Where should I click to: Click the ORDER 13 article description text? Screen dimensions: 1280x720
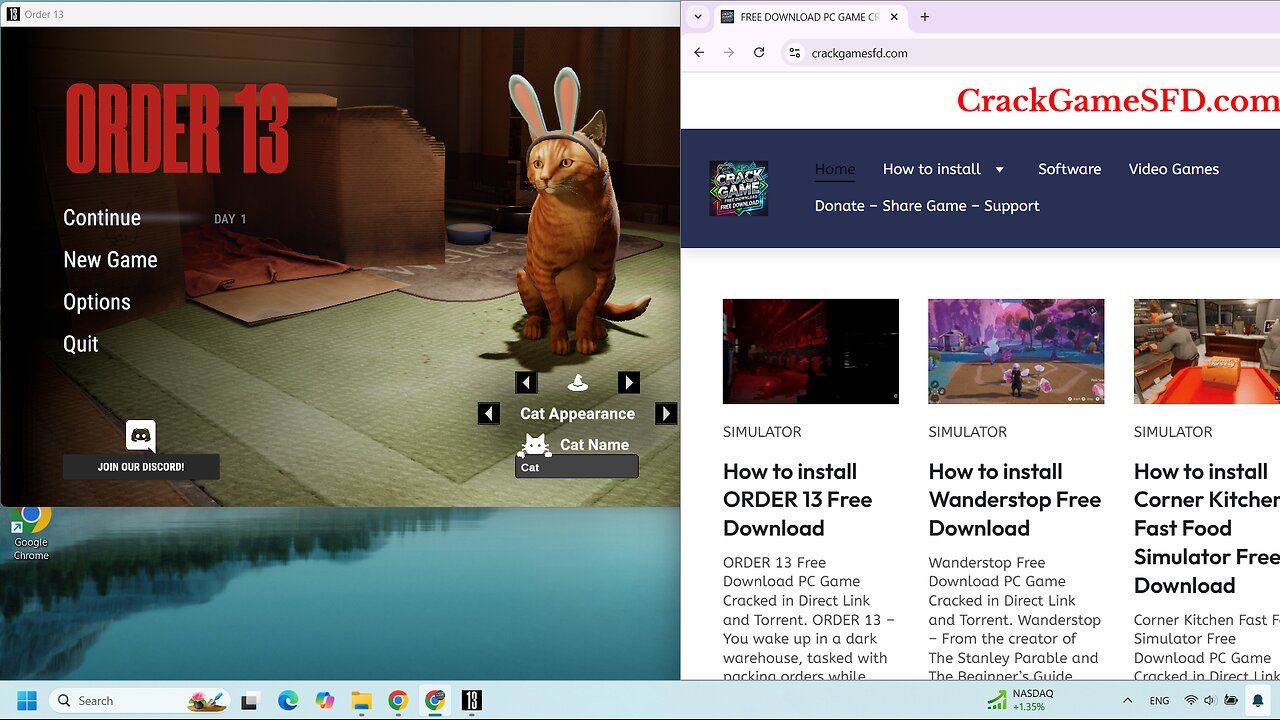click(x=808, y=617)
